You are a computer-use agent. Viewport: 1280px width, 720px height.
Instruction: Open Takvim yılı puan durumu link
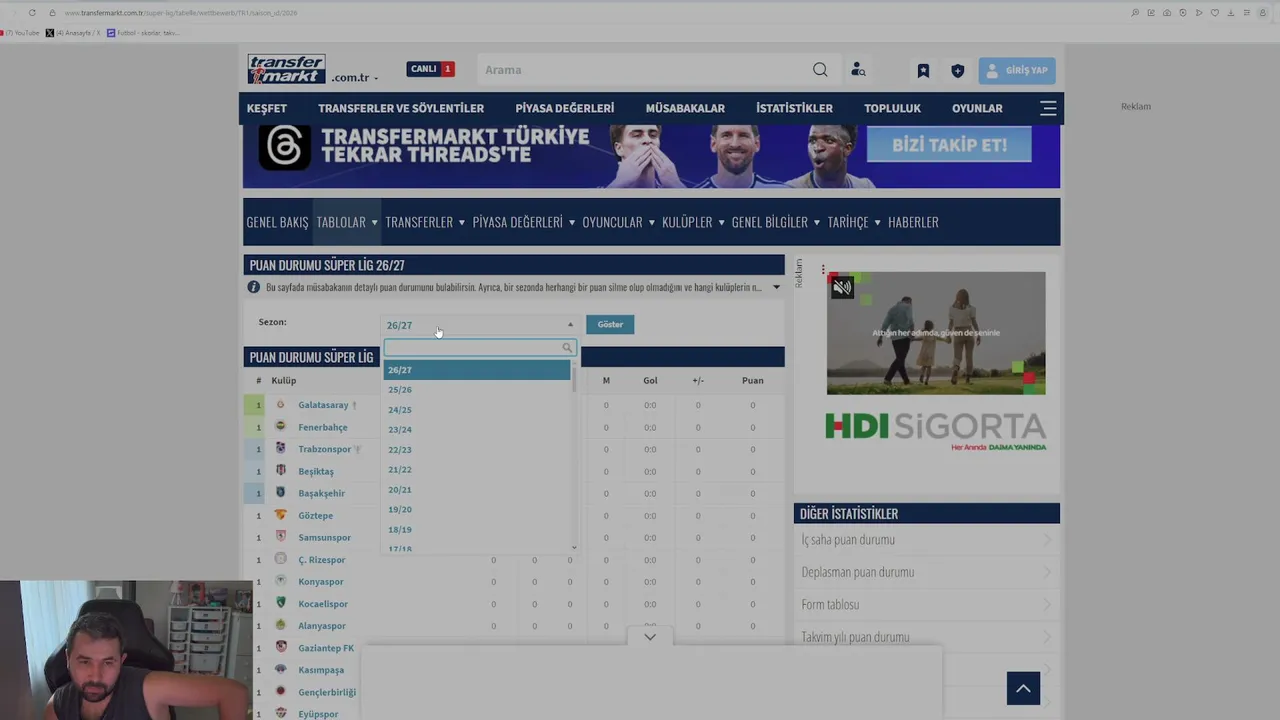pyautogui.click(x=855, y=637)
